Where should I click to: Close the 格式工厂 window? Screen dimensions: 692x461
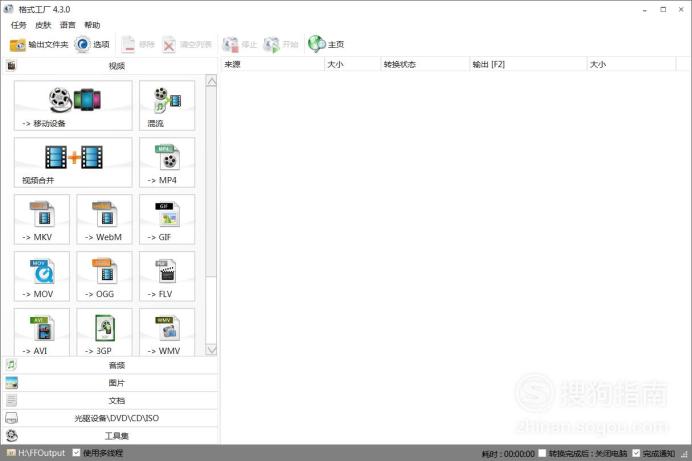[681, 9]
